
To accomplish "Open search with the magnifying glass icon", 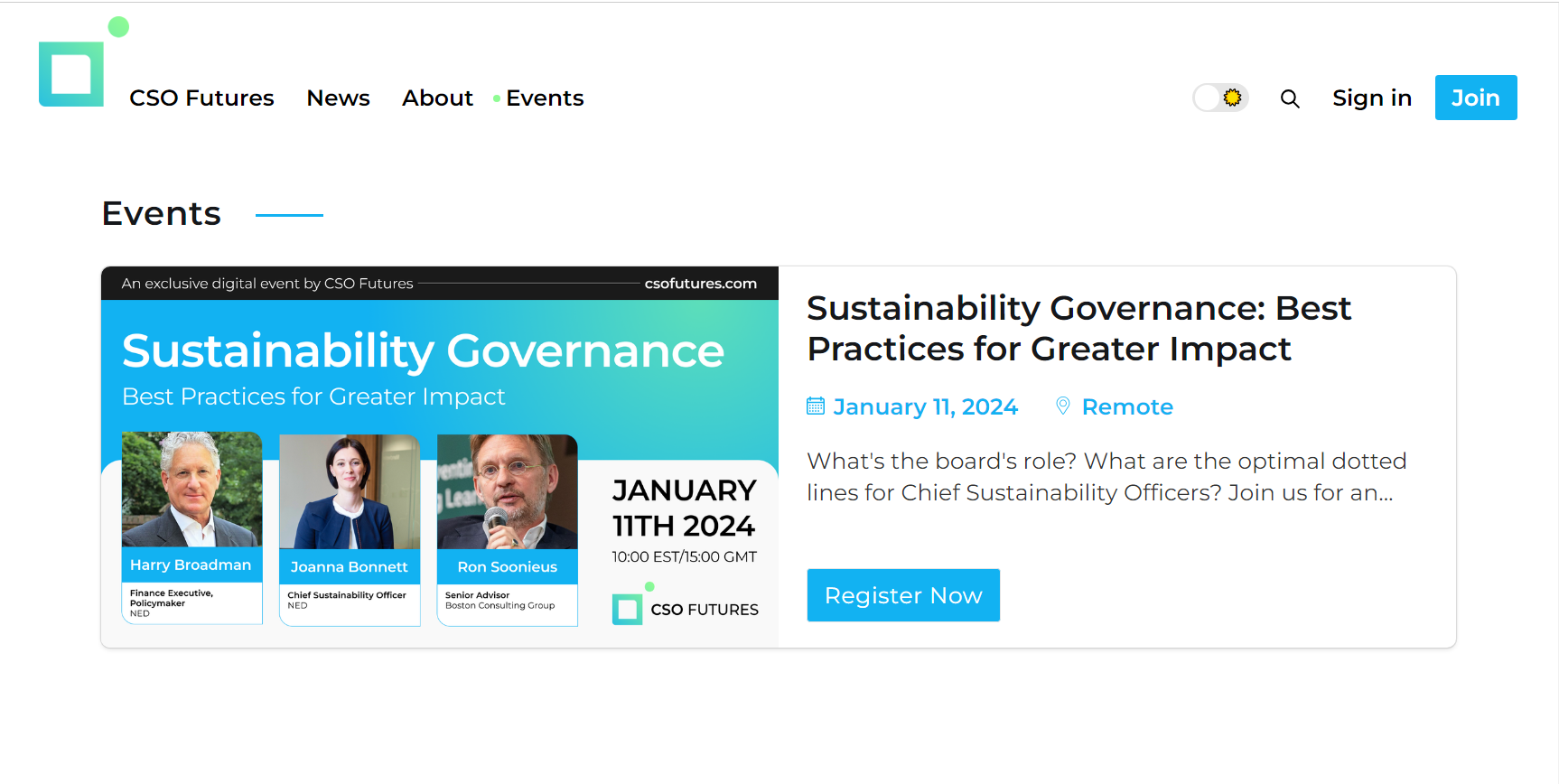I will coord(1290,98).
